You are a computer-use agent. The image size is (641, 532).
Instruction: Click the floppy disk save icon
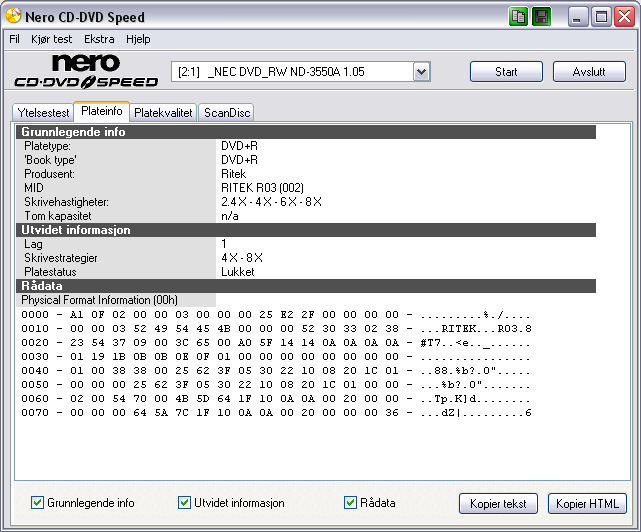pyautogui.click(x=541, y=16)
